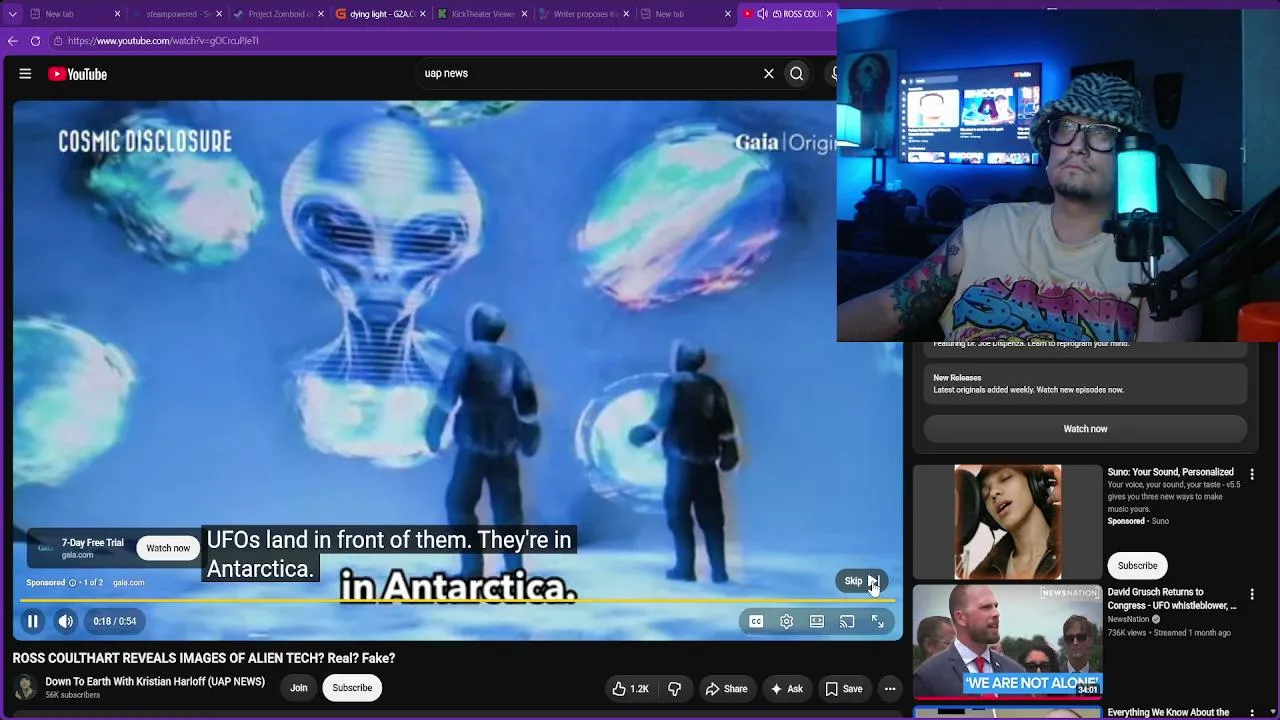
Task: Open 'David Grusch Returns to Congress' video title
Action: (x=1172, y=599)
